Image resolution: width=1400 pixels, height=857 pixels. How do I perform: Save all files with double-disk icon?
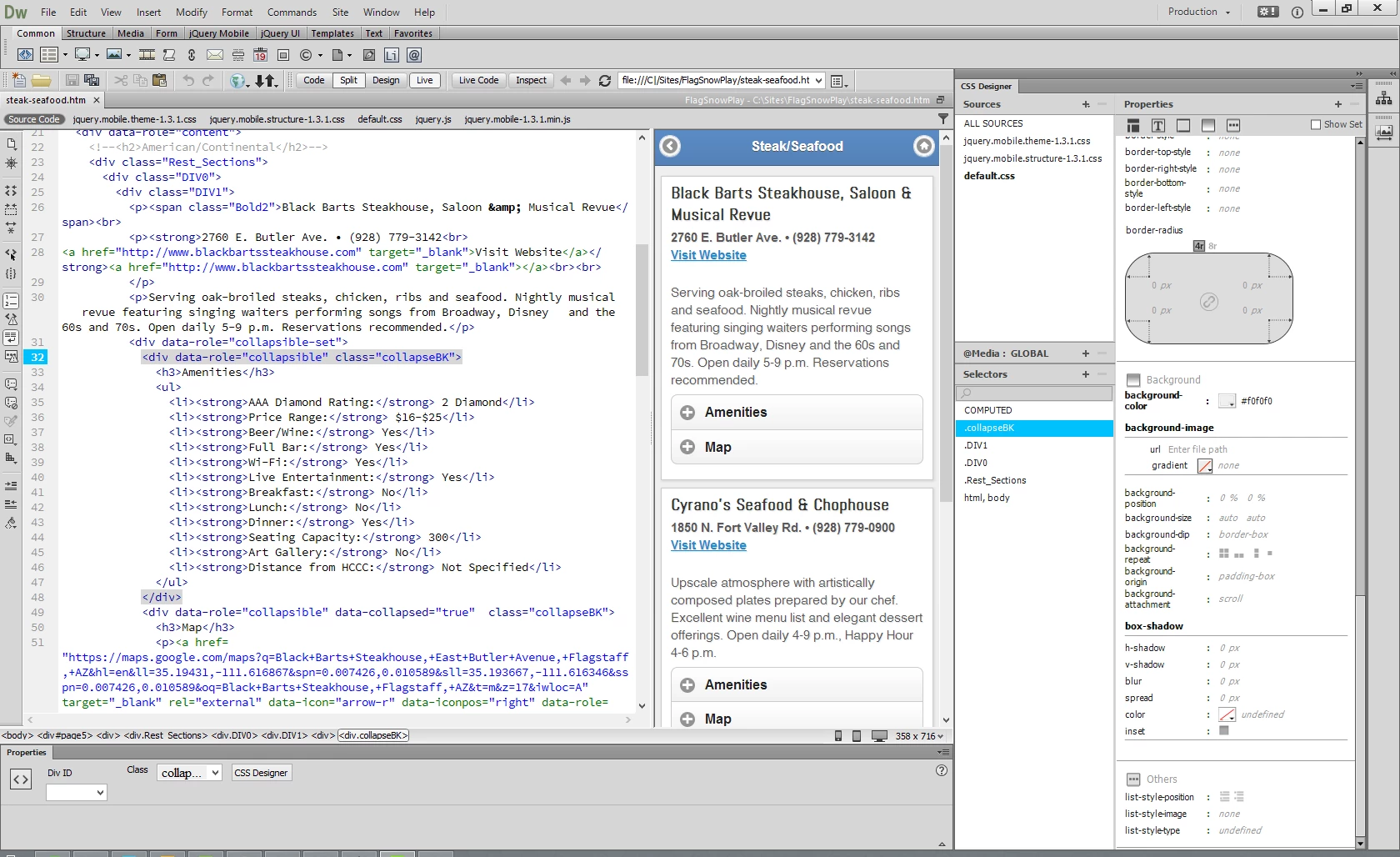pos(92,81)
